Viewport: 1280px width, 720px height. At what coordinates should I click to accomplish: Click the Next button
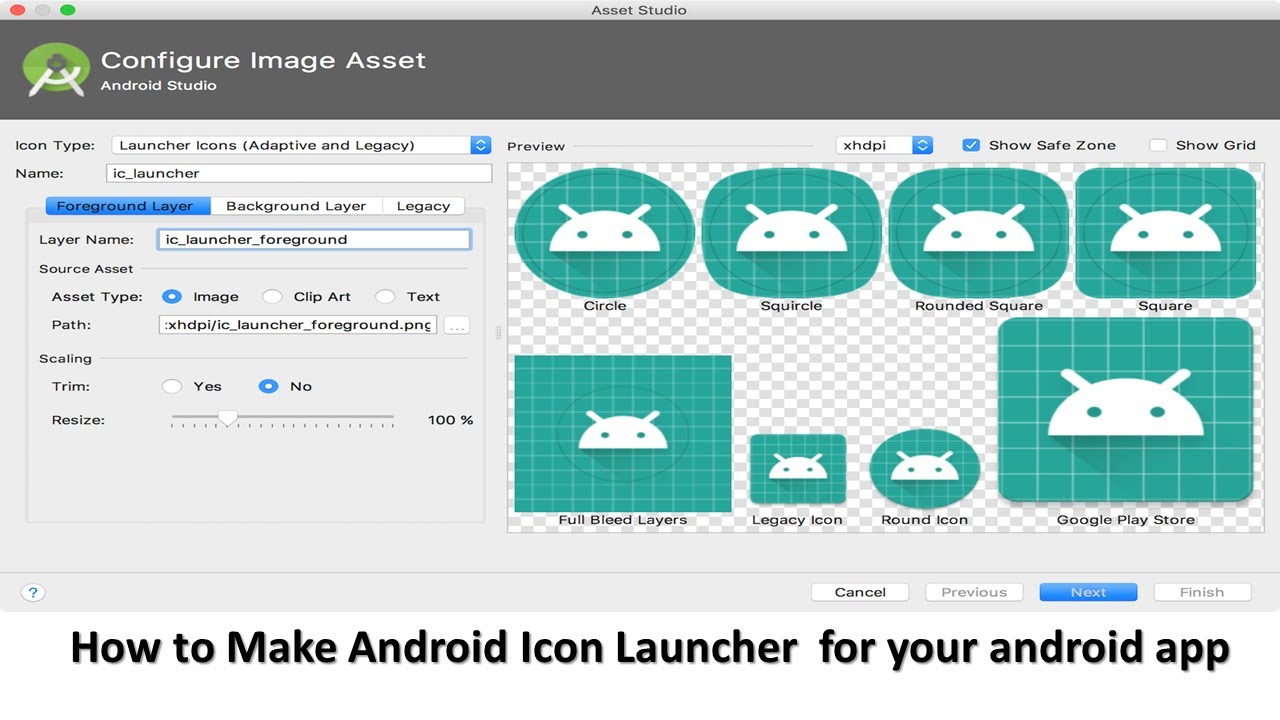(x=1088, y=592)
